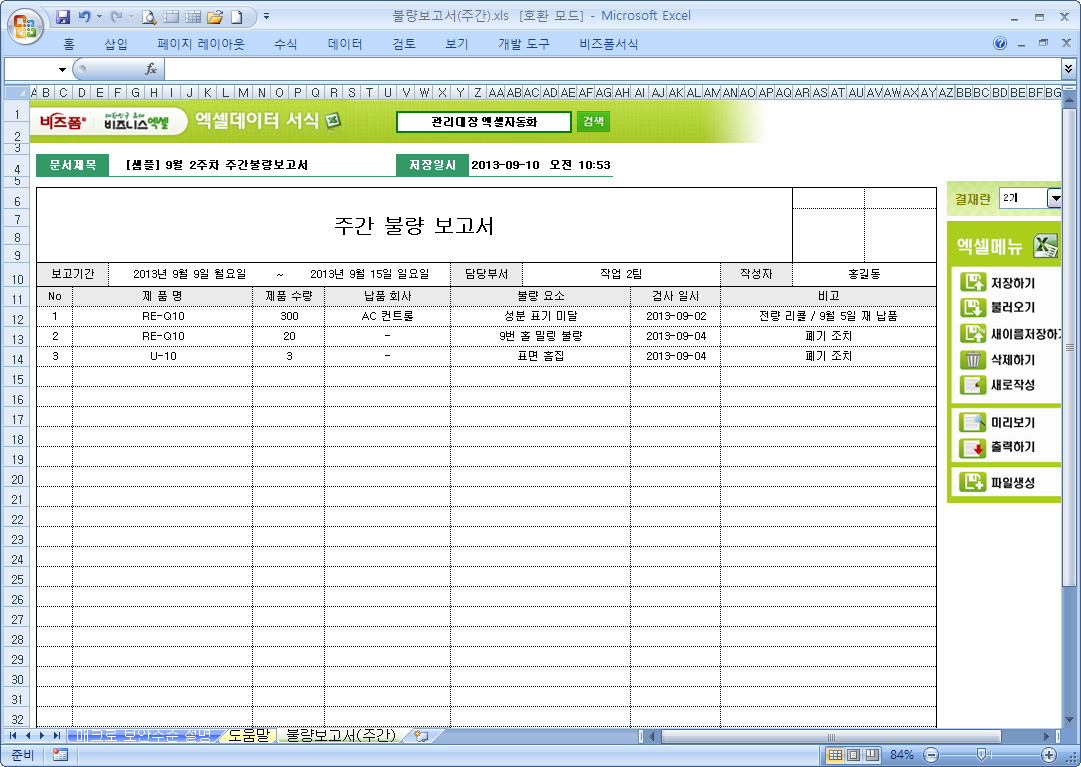This screenshot has width=1081, height=767.
Task: Click the Open folder icon in quick access toolbar
Action: pos(214,17)
